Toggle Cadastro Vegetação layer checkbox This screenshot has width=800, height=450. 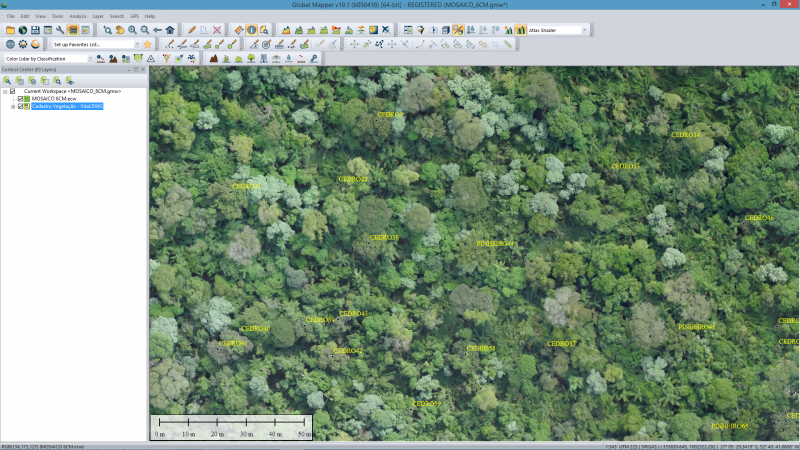pos(20,107)
